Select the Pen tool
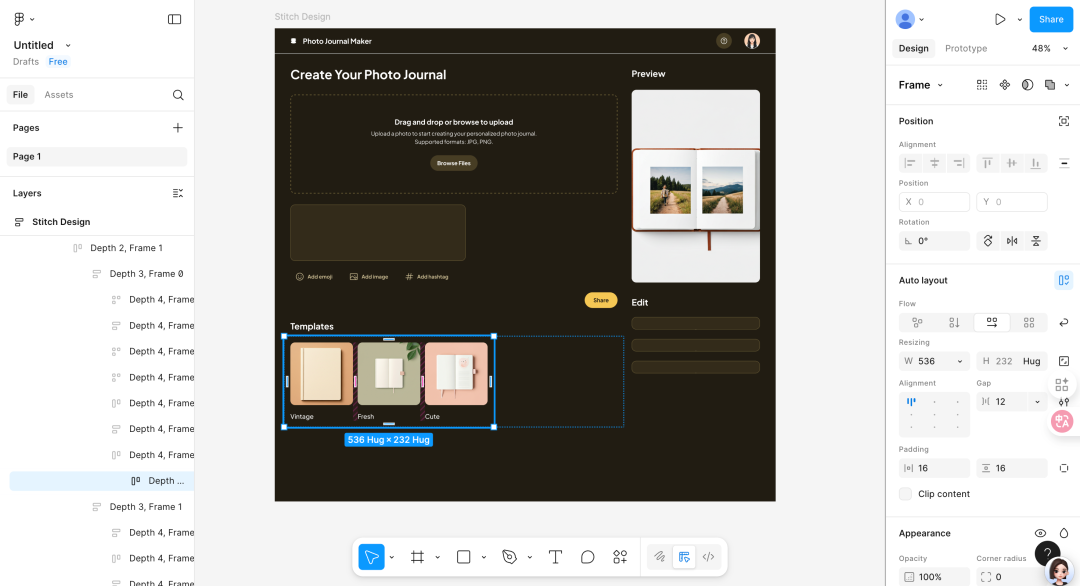The image size is (1080, 586). 509,556
